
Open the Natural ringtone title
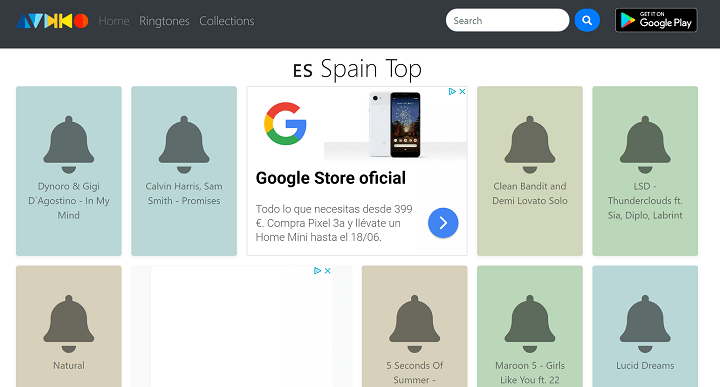coord(69,365)
